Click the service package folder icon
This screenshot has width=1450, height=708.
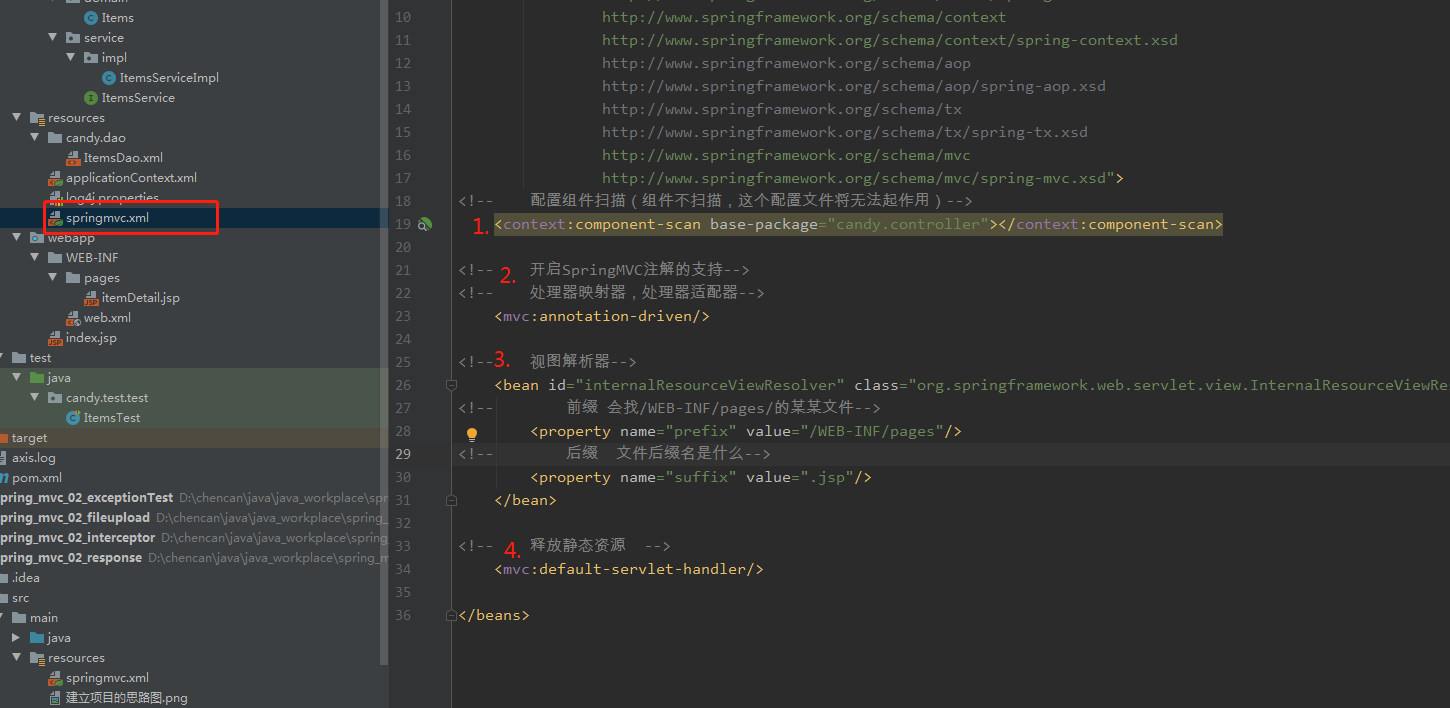73,38
